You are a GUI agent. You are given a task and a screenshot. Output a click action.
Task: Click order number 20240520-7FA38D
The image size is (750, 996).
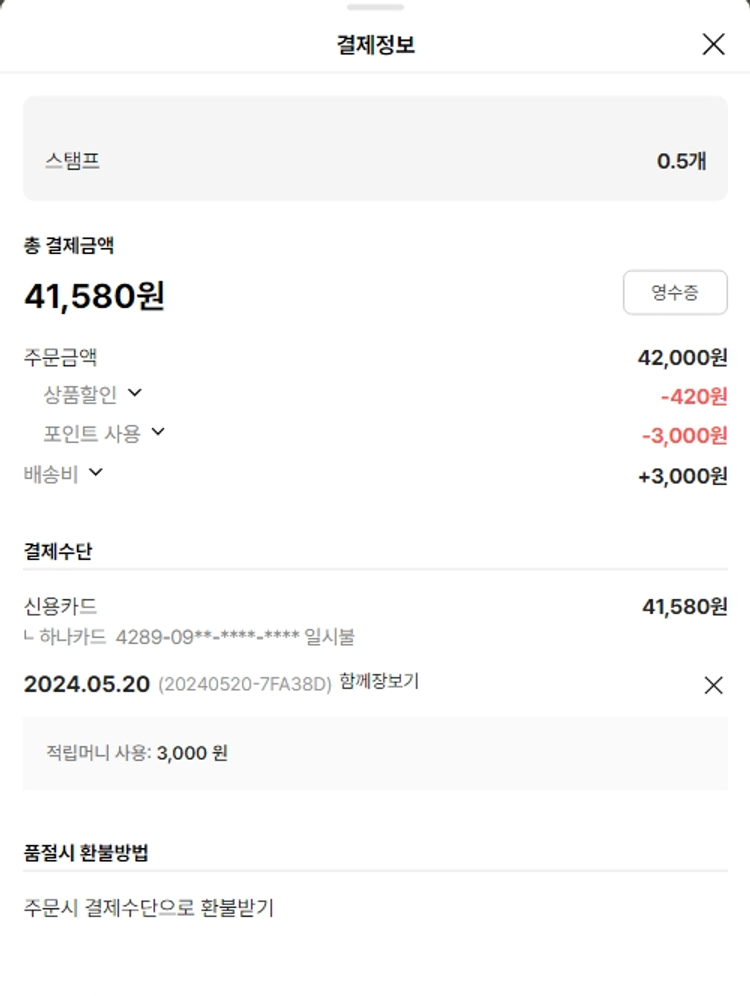[245, 685]
